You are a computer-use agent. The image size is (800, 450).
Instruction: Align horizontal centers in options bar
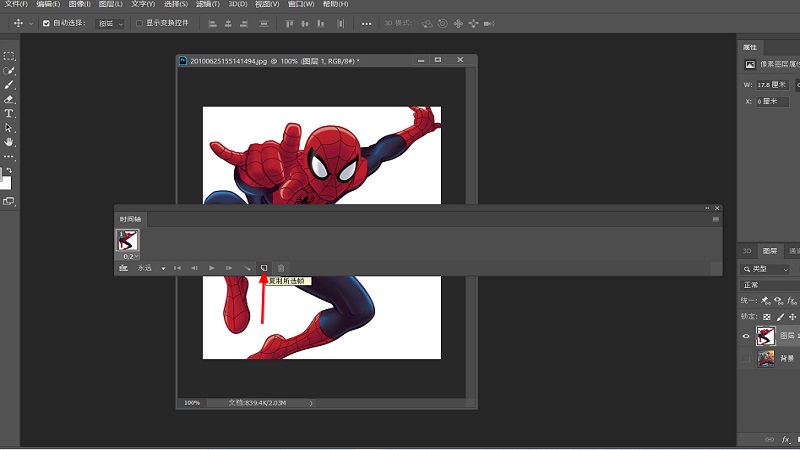tap(228, 23)
